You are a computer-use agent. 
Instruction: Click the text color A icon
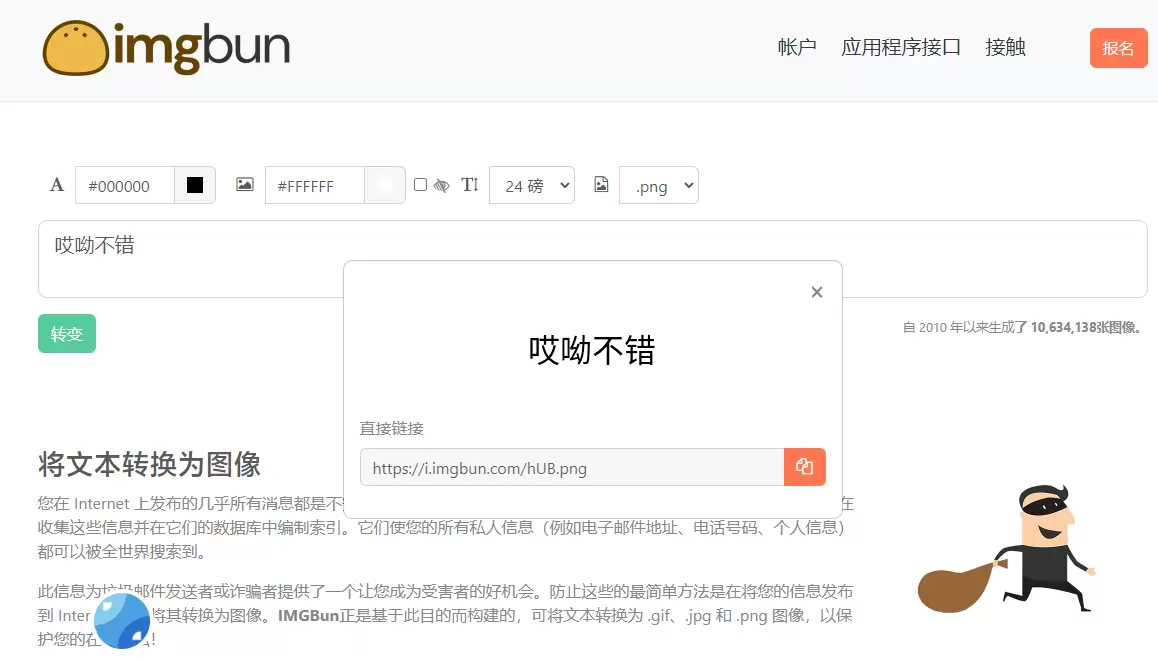[x=57, y=185]
